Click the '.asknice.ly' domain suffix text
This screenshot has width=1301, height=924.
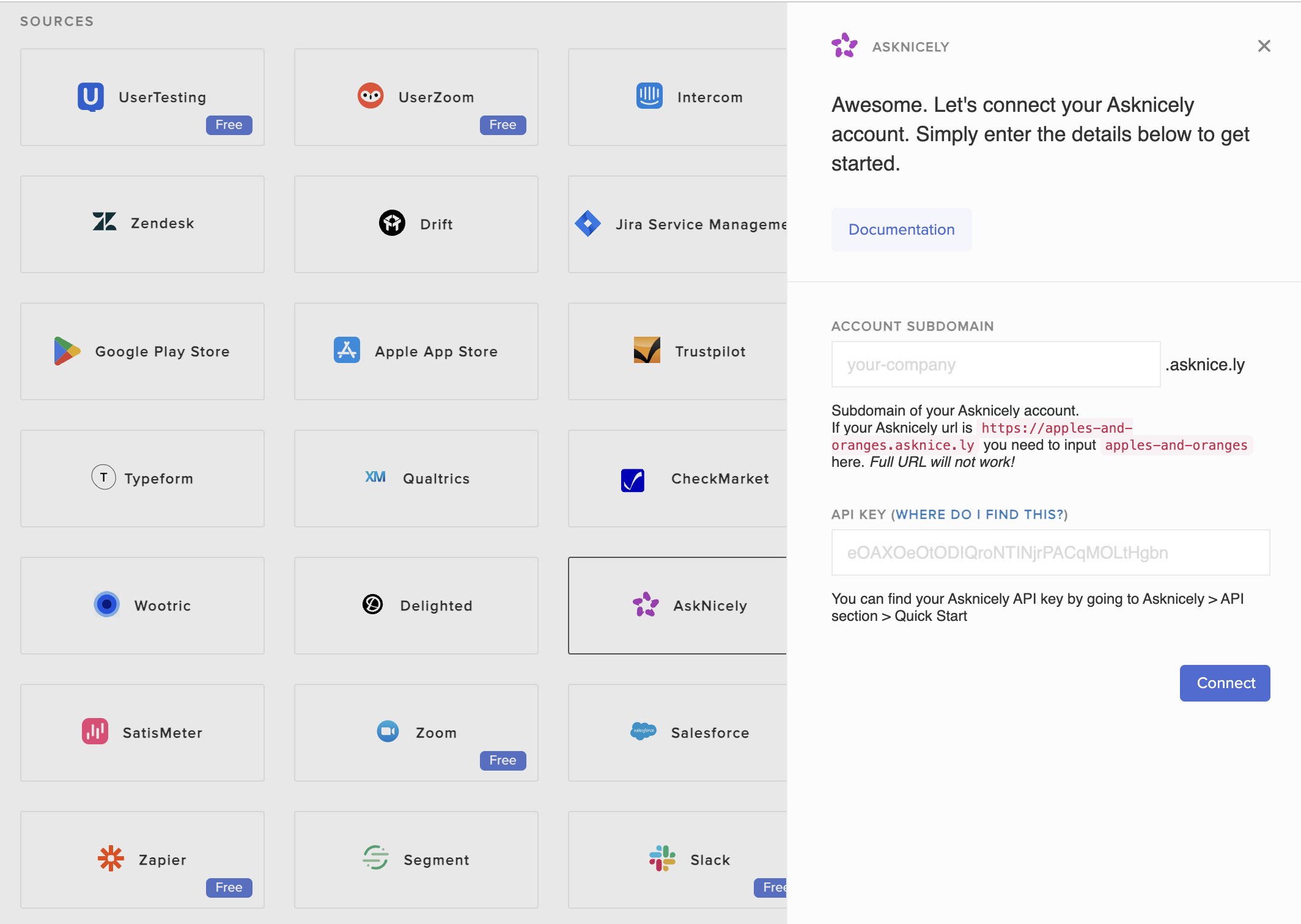tap(1205, 365)
